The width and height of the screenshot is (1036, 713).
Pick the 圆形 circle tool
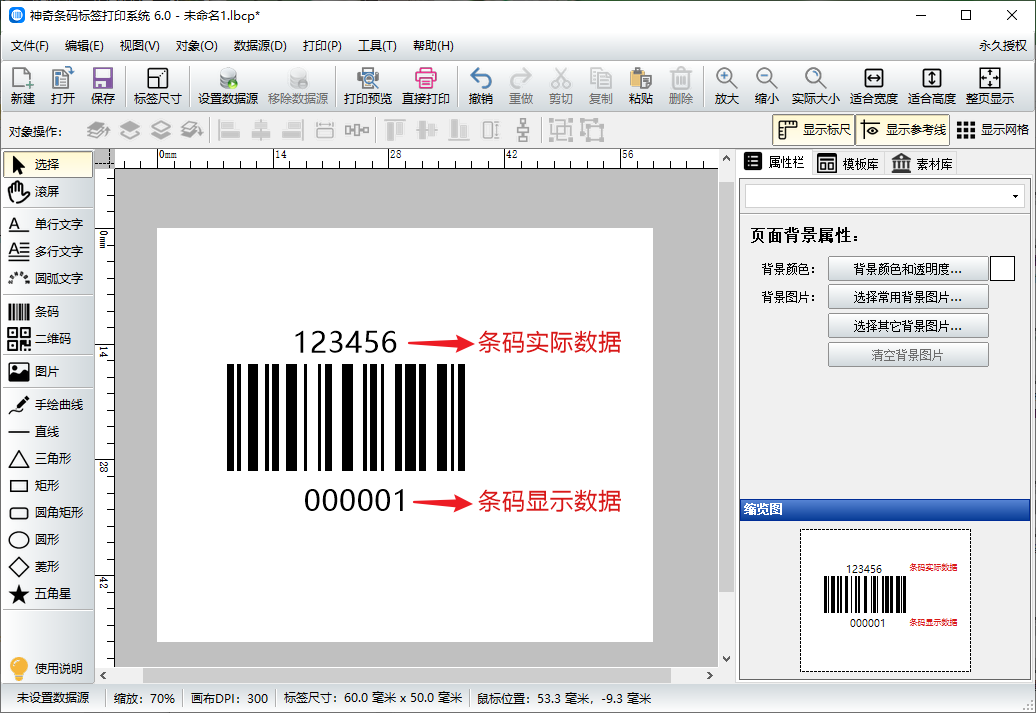point(48,540)
